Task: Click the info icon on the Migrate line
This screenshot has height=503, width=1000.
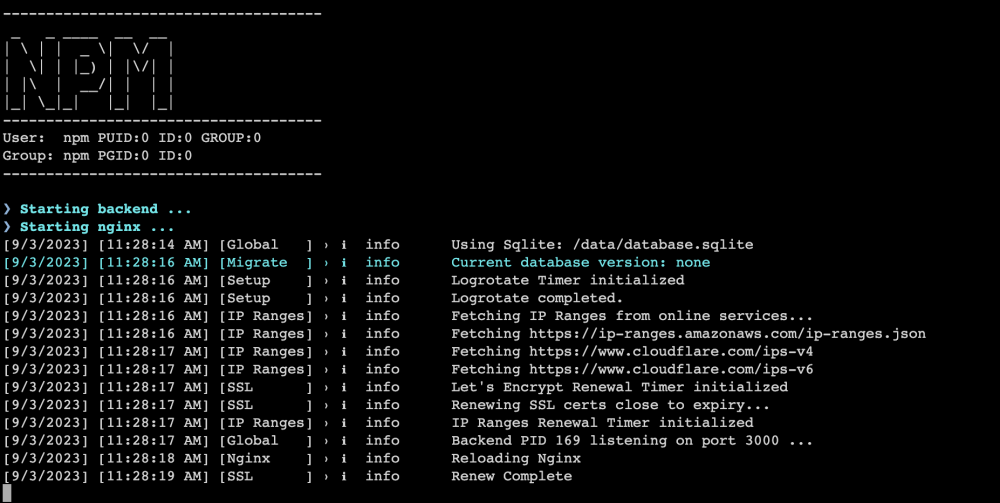Action: click(344, 263)
